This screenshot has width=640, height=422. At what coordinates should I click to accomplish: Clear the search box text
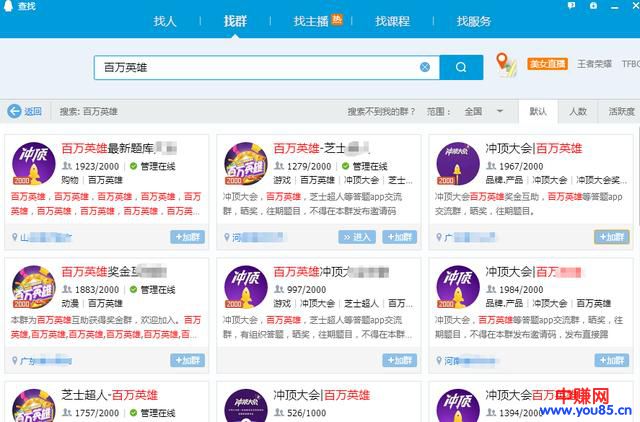click(x=425, y=67)
